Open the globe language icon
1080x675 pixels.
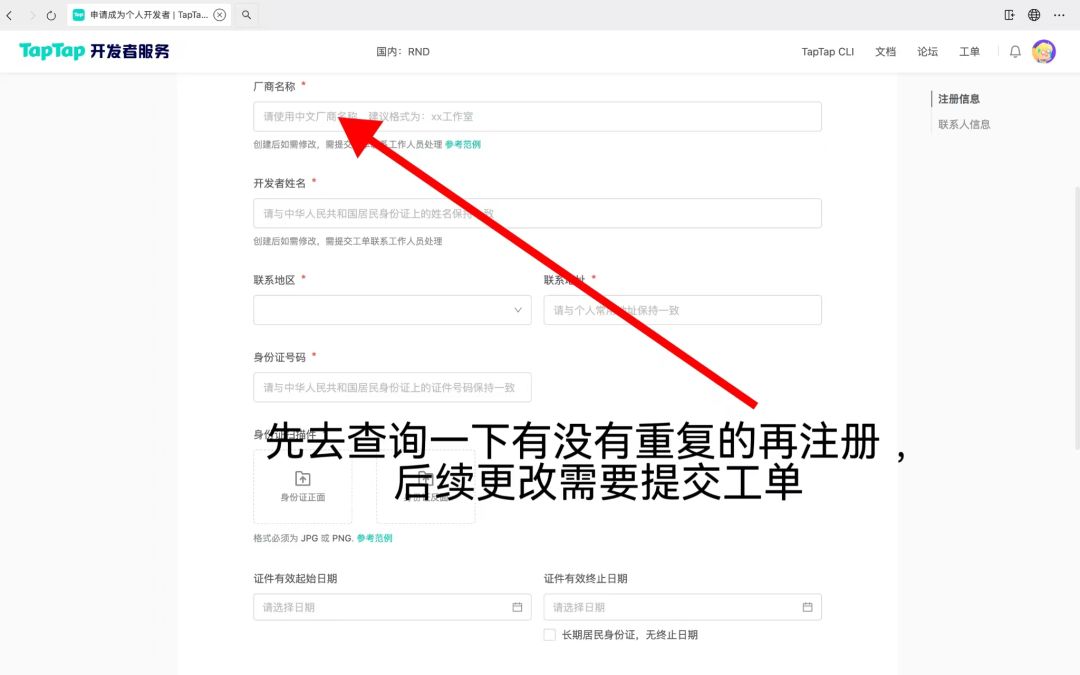(1034, 15)
